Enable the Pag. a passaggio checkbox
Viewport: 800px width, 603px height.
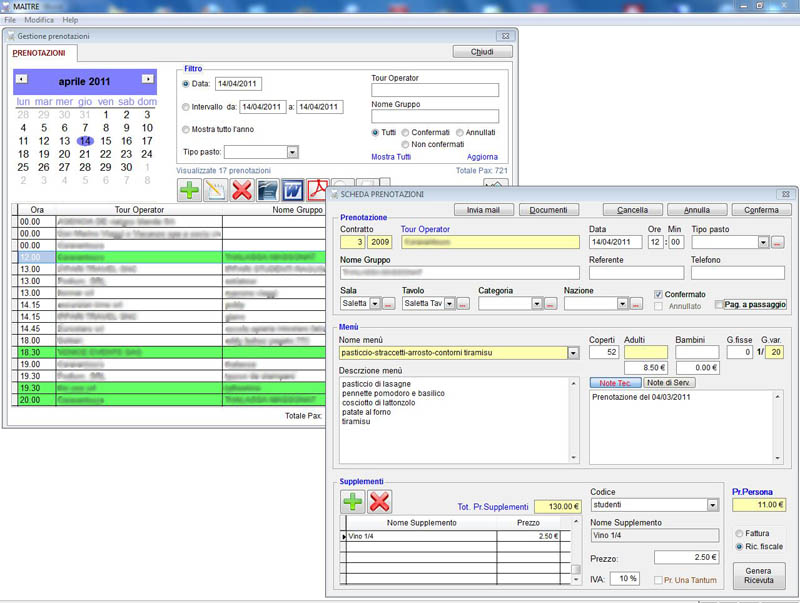(719, 304)
